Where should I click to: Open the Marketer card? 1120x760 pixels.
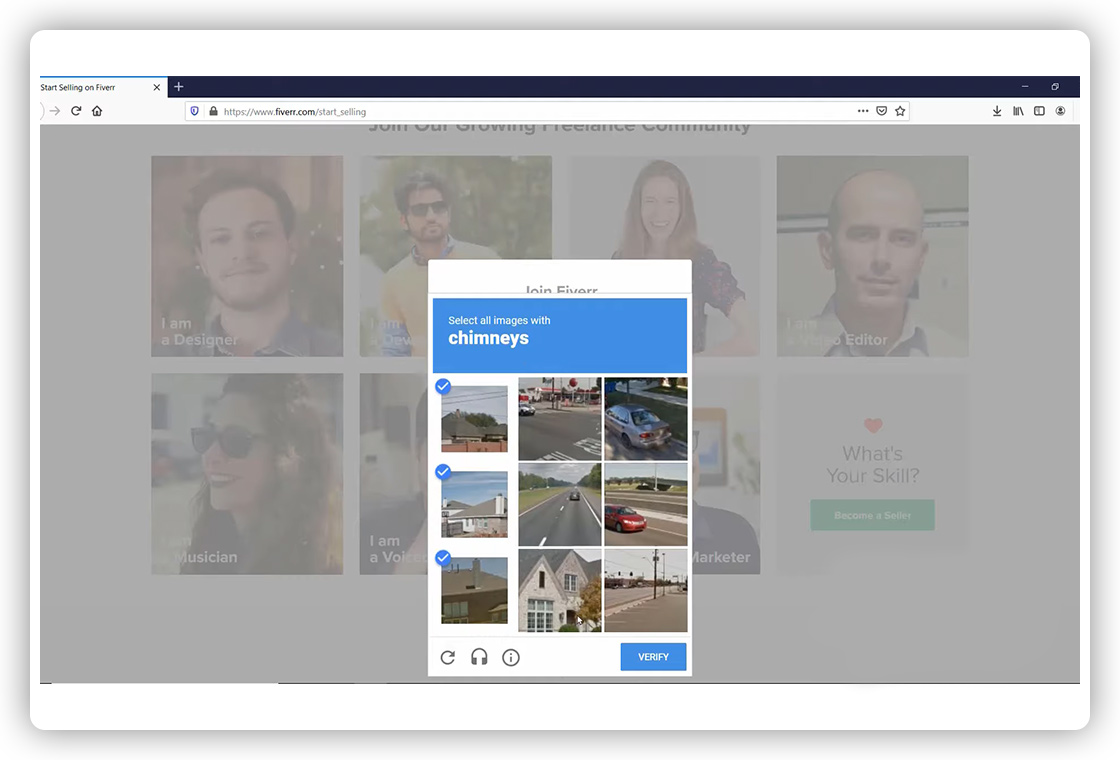click(725, 474)
